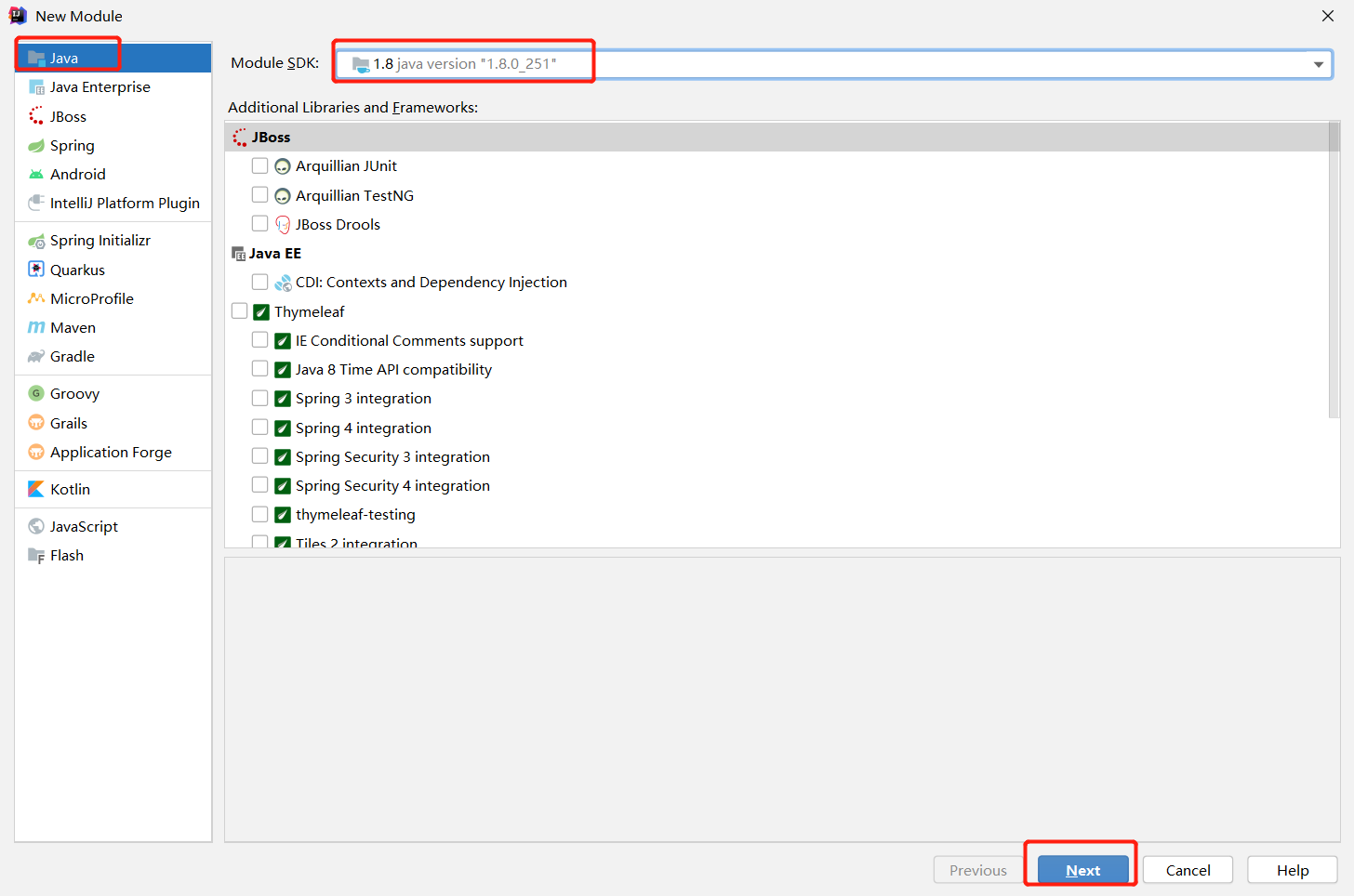The width and height of the screenshot is (1354, 896).
Task: Click the Next button
Action: coord(1083,870)
